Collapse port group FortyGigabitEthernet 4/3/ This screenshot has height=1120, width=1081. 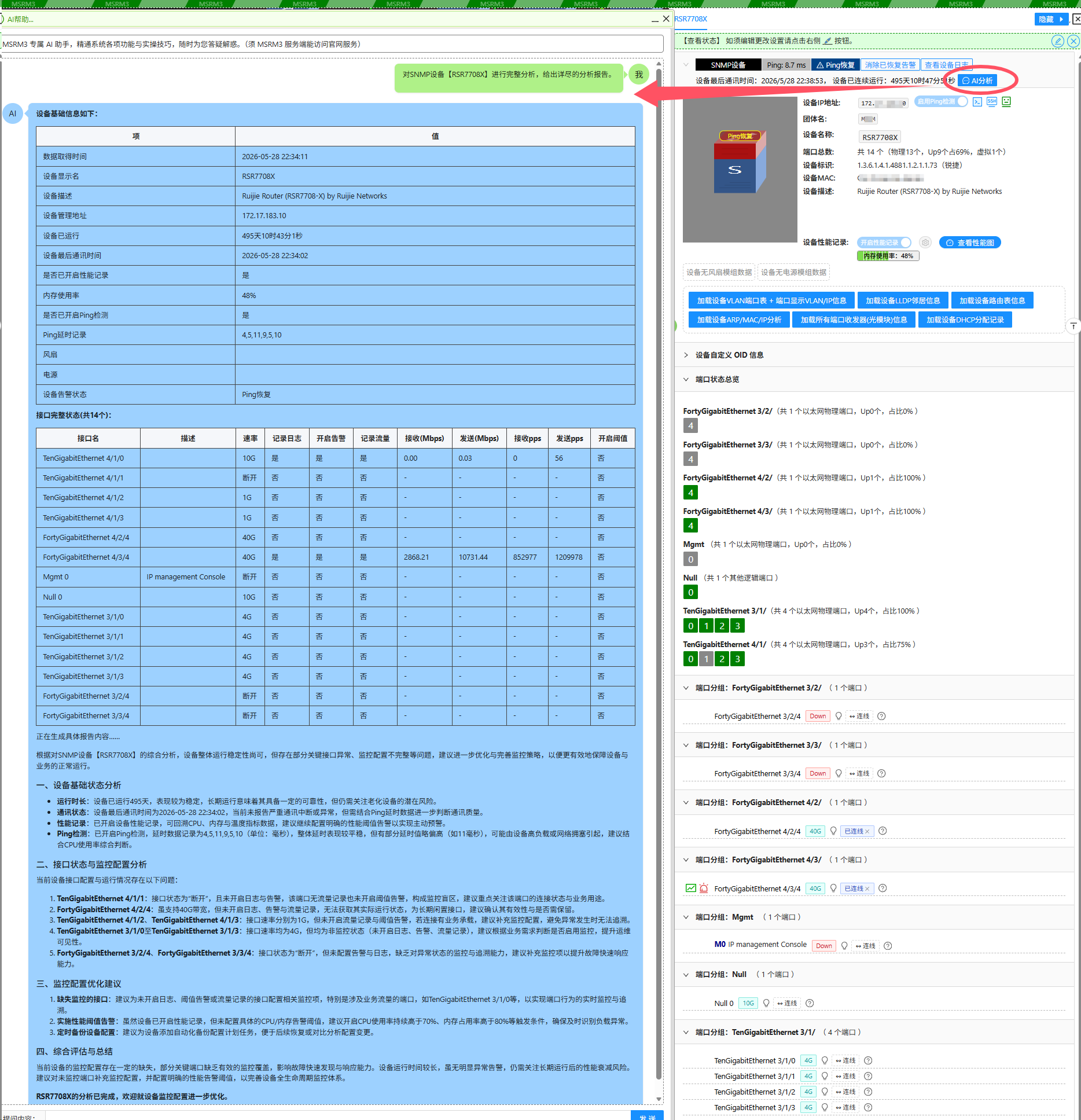pos(686,860)
